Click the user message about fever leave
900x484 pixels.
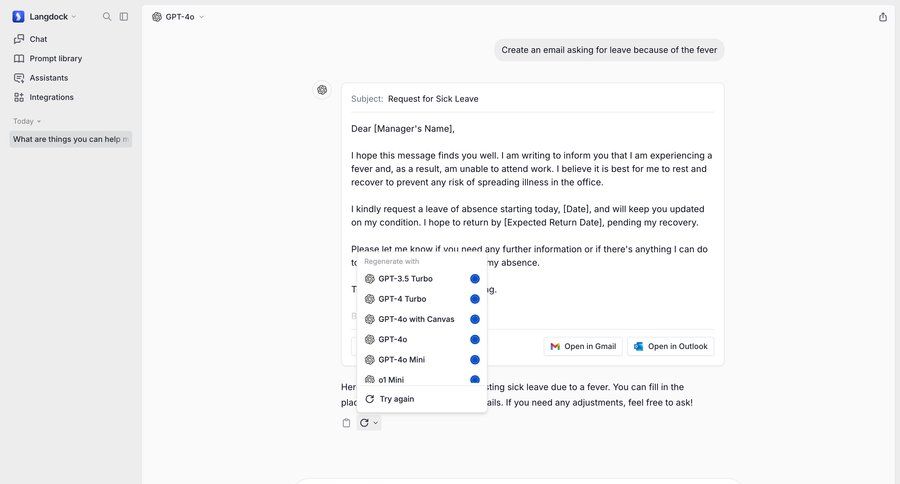click(609, 50)
